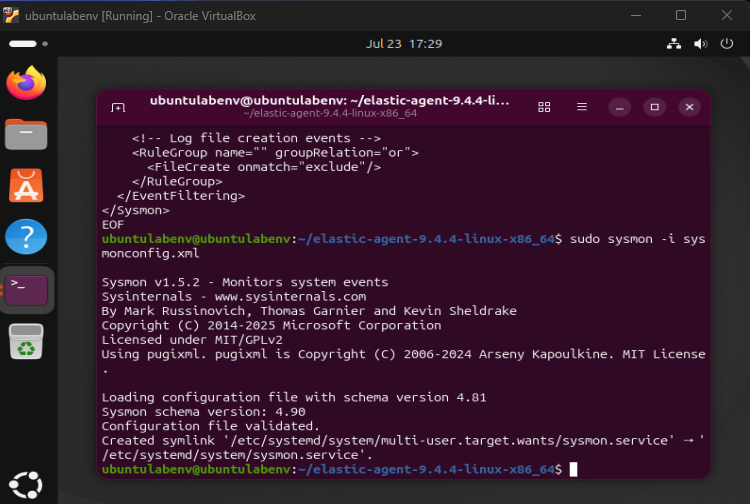The height and width of the screenshot is (504, 750).
Task: Minimize the terminal window
Action: (x=619, y=107)
